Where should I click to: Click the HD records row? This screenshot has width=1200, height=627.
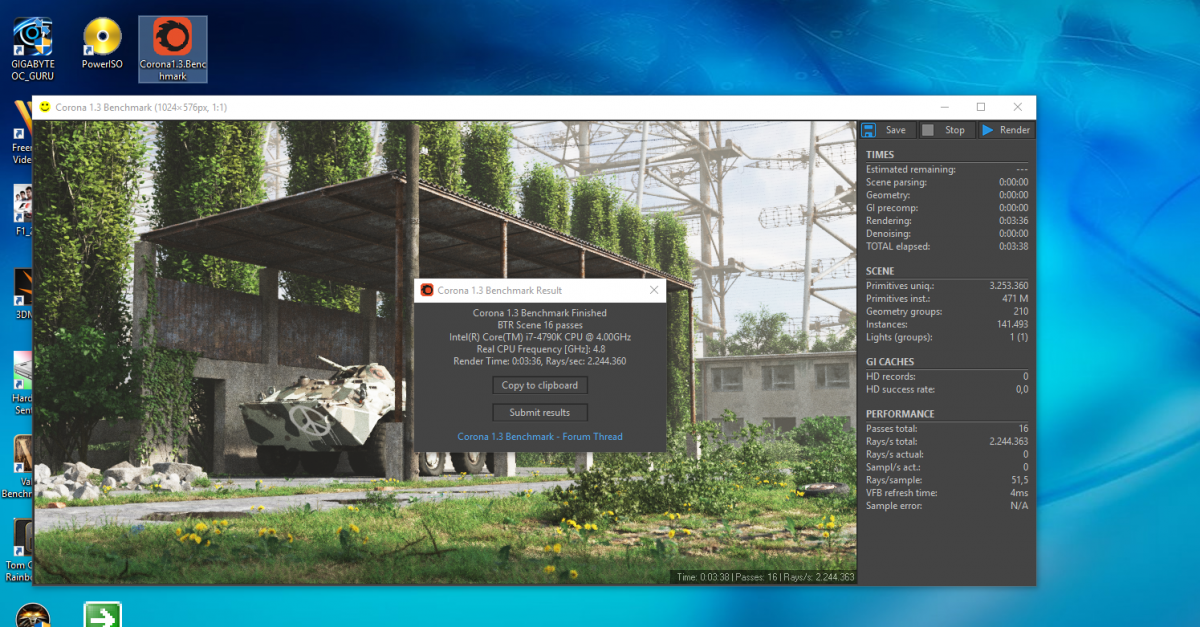(946, 376)
